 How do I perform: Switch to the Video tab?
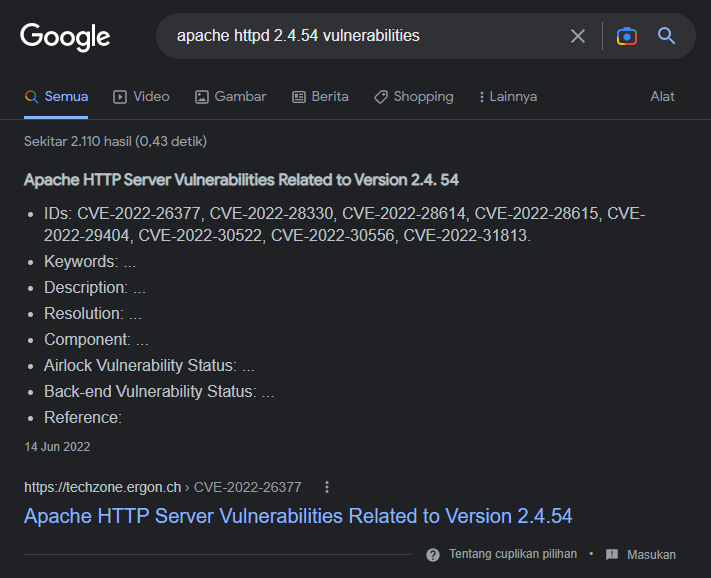(x=141, y=97)
